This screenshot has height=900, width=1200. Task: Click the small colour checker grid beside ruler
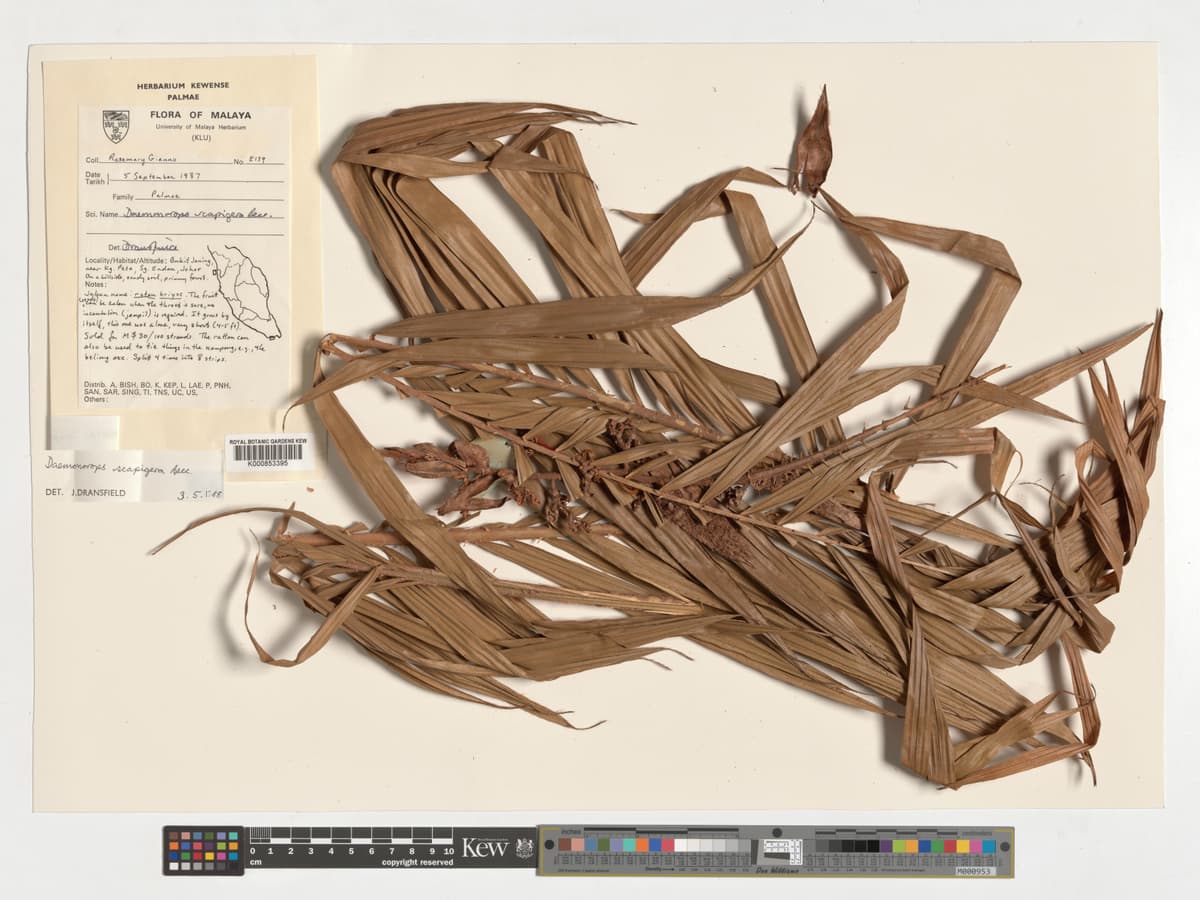pos(204,850)
